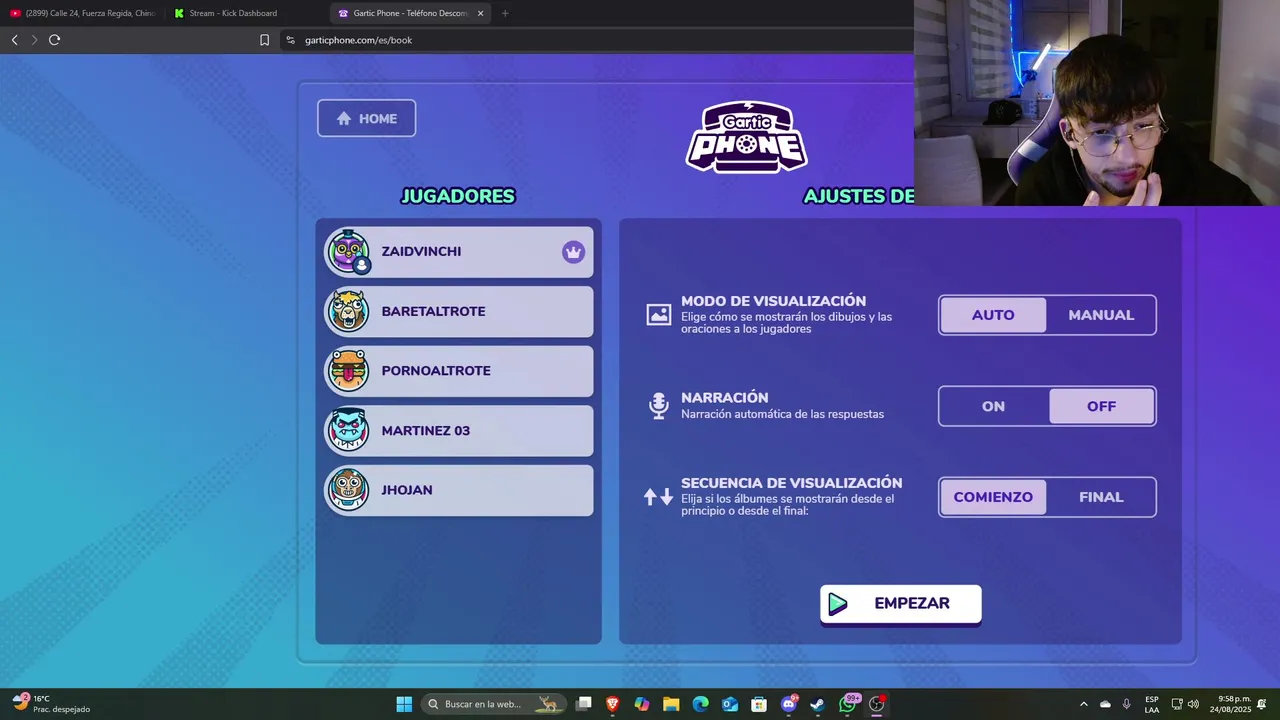Reload the current page
The height and width of the screenshot is (720, 1280).
pyautogui.click(x=54, y=40)
